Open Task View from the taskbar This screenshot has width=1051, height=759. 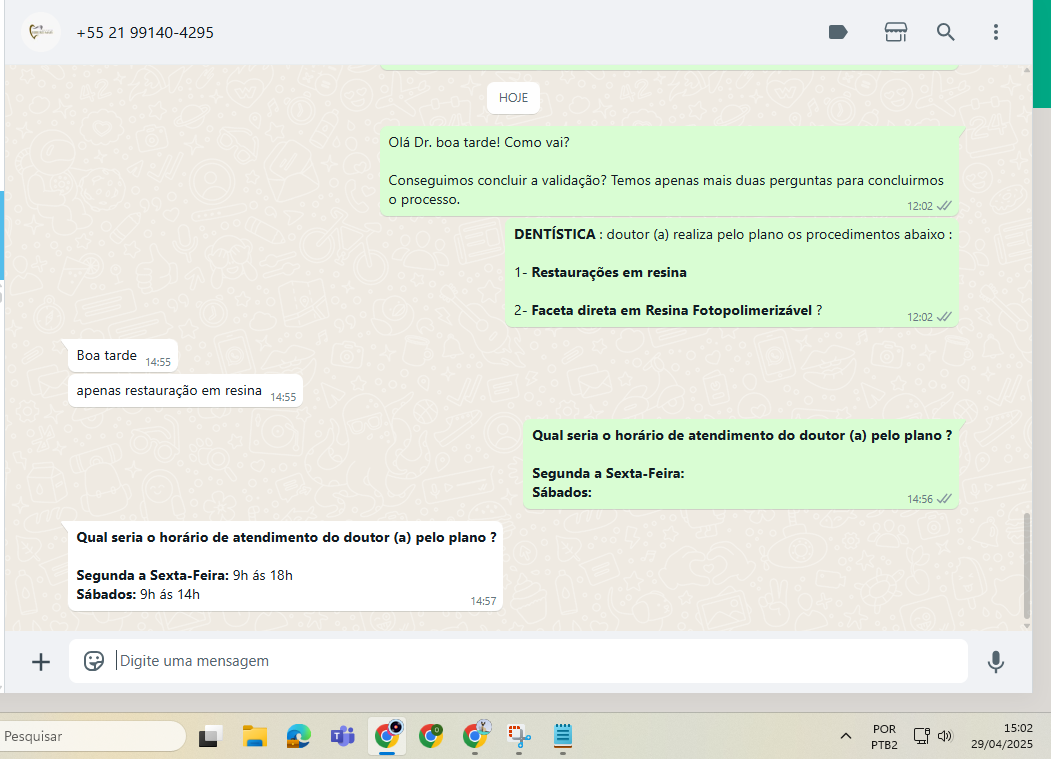[x=210, y=736]
